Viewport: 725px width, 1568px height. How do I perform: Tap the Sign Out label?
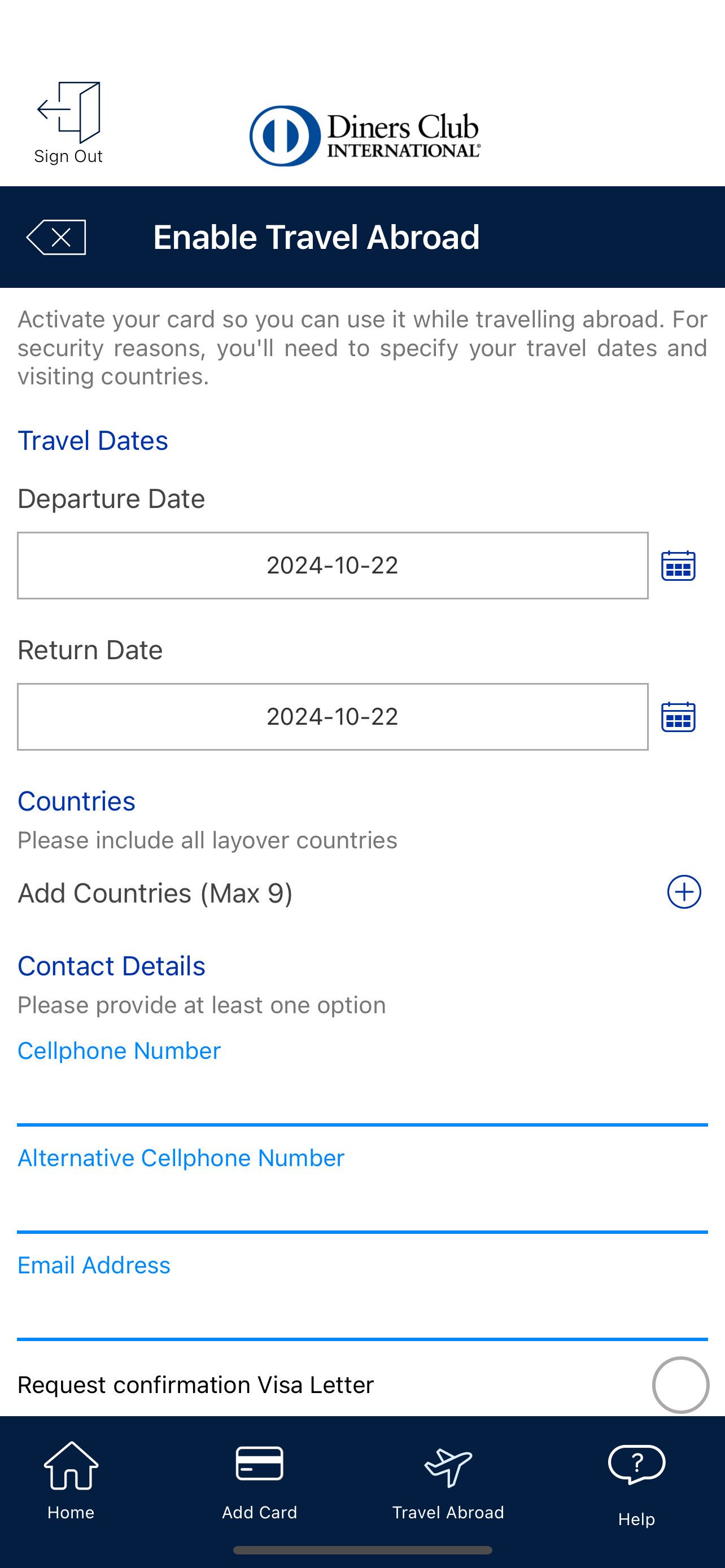click(x=68, y=156)
